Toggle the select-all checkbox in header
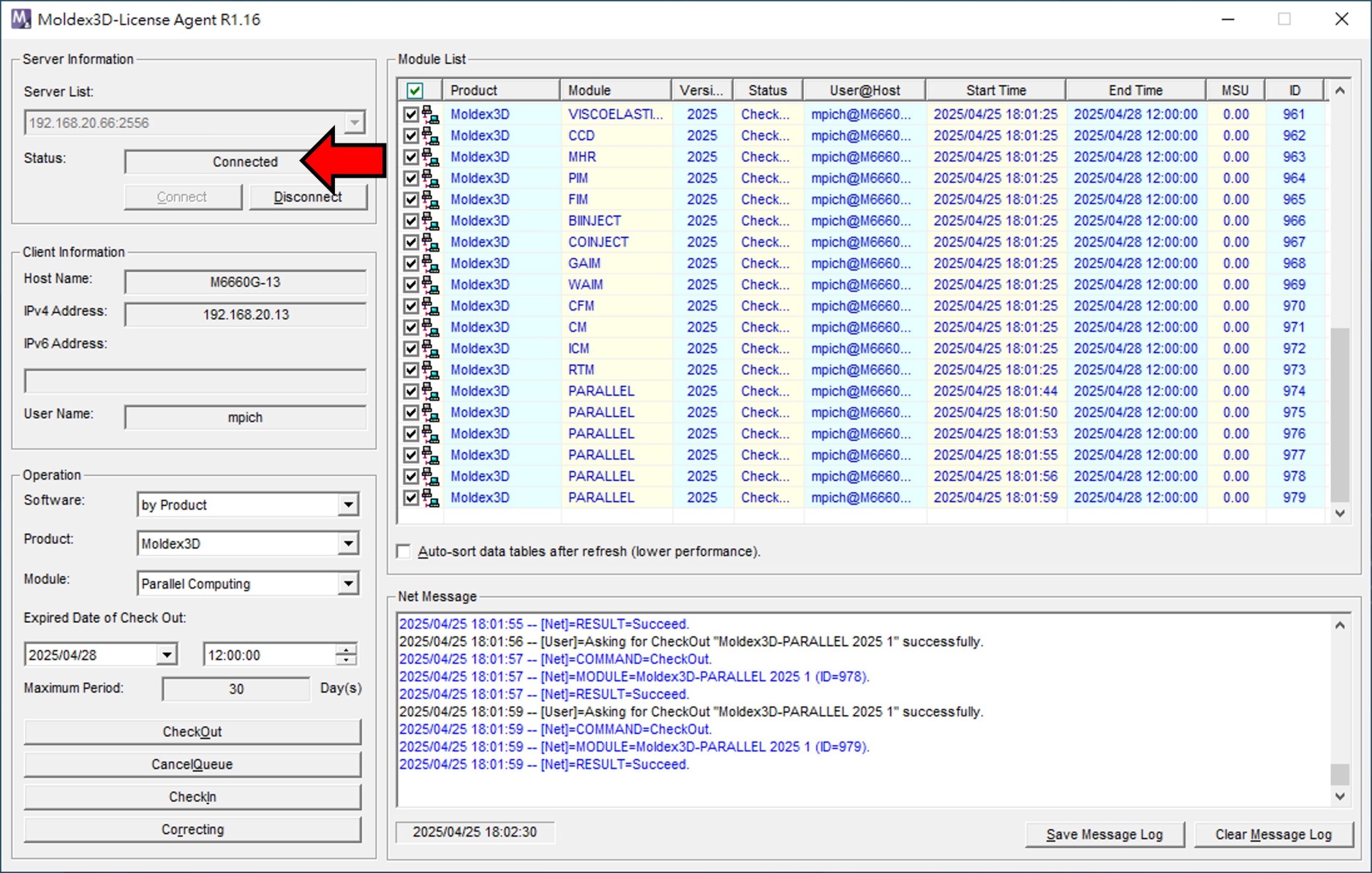This screenshot has width=1372, height=873. (x=415, y=90)
